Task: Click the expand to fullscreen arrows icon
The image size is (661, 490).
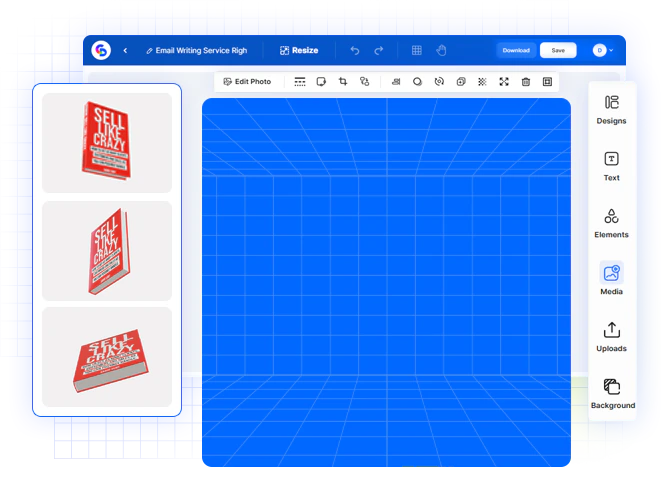Action: 504,81
